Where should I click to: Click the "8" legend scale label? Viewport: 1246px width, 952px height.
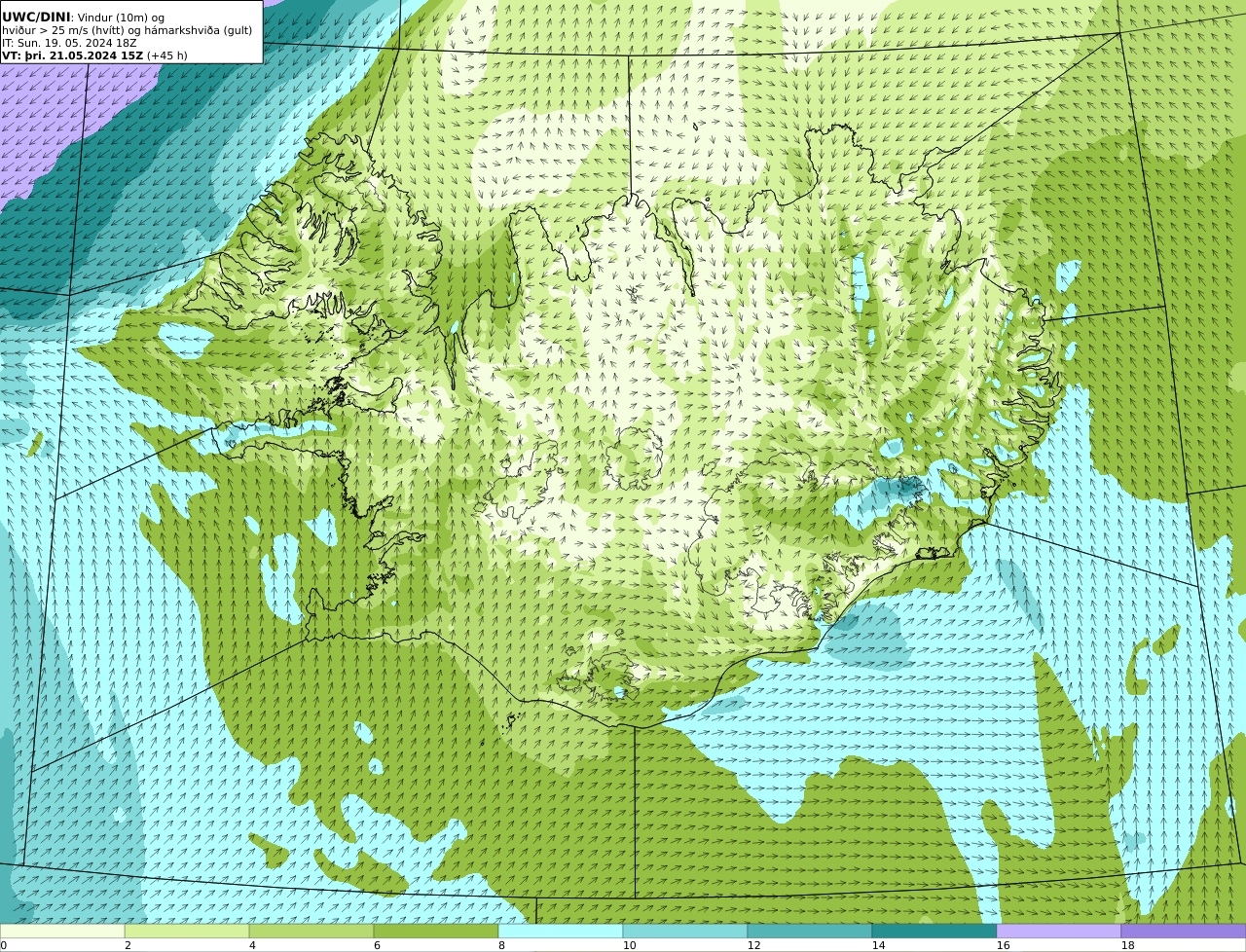(x=501, y=945)
